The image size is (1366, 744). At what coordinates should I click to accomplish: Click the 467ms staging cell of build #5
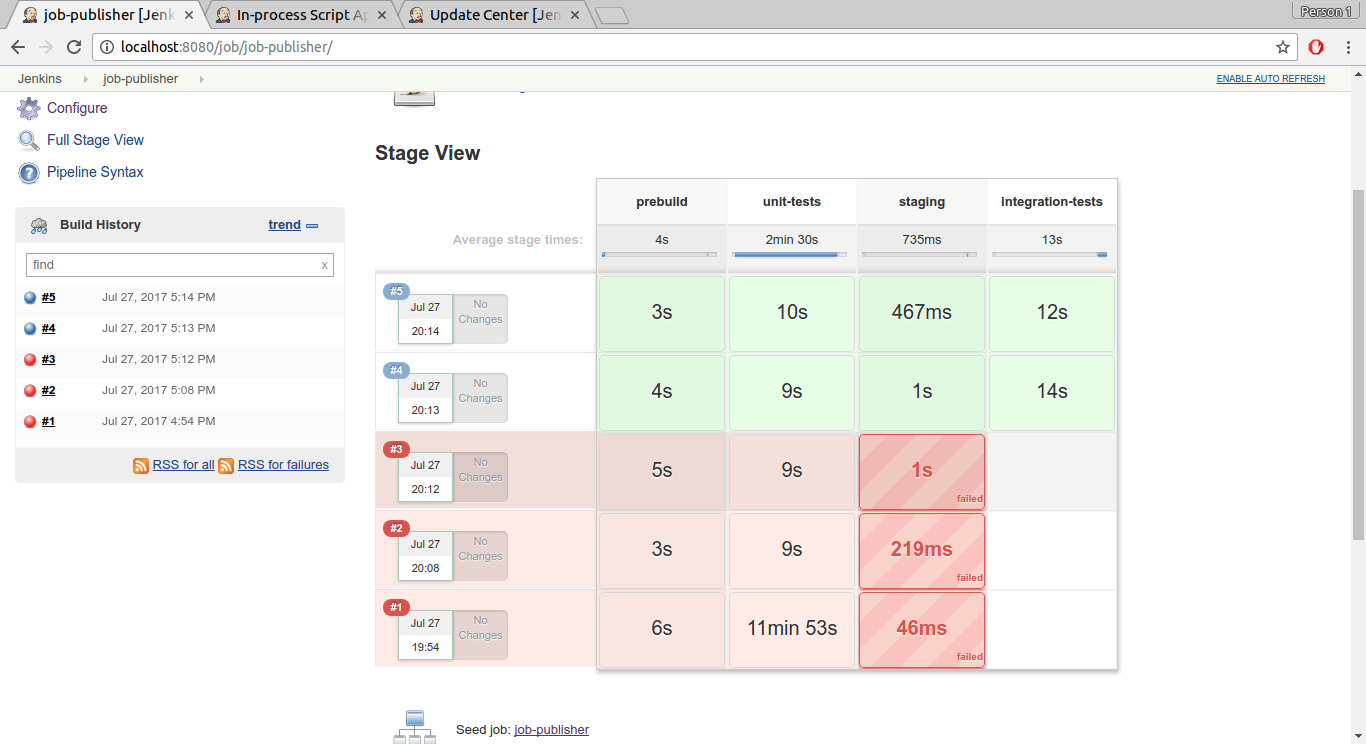click(922, 312)
